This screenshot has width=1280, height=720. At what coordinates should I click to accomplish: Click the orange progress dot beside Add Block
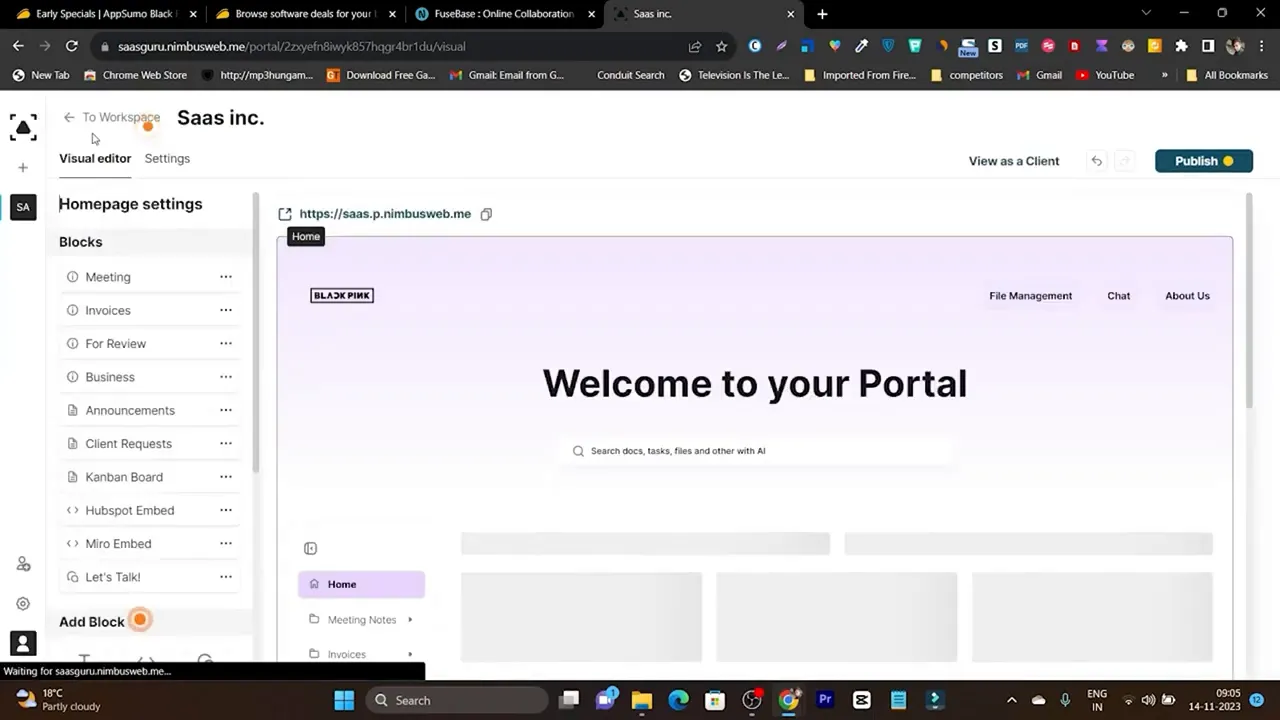click(x=139, y=620)
